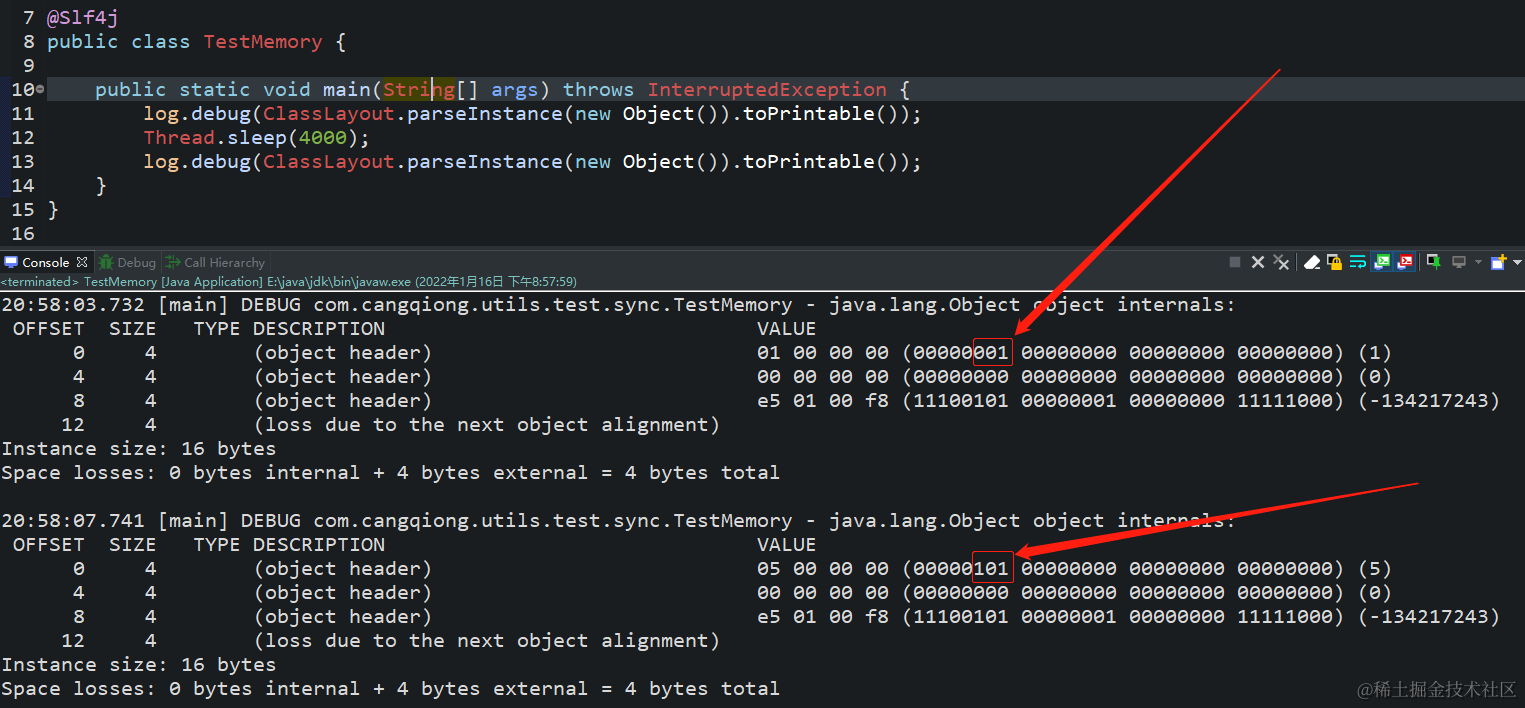
Task: Click 'ClassLayout' on line 13
Action: [x=329, y=162]
